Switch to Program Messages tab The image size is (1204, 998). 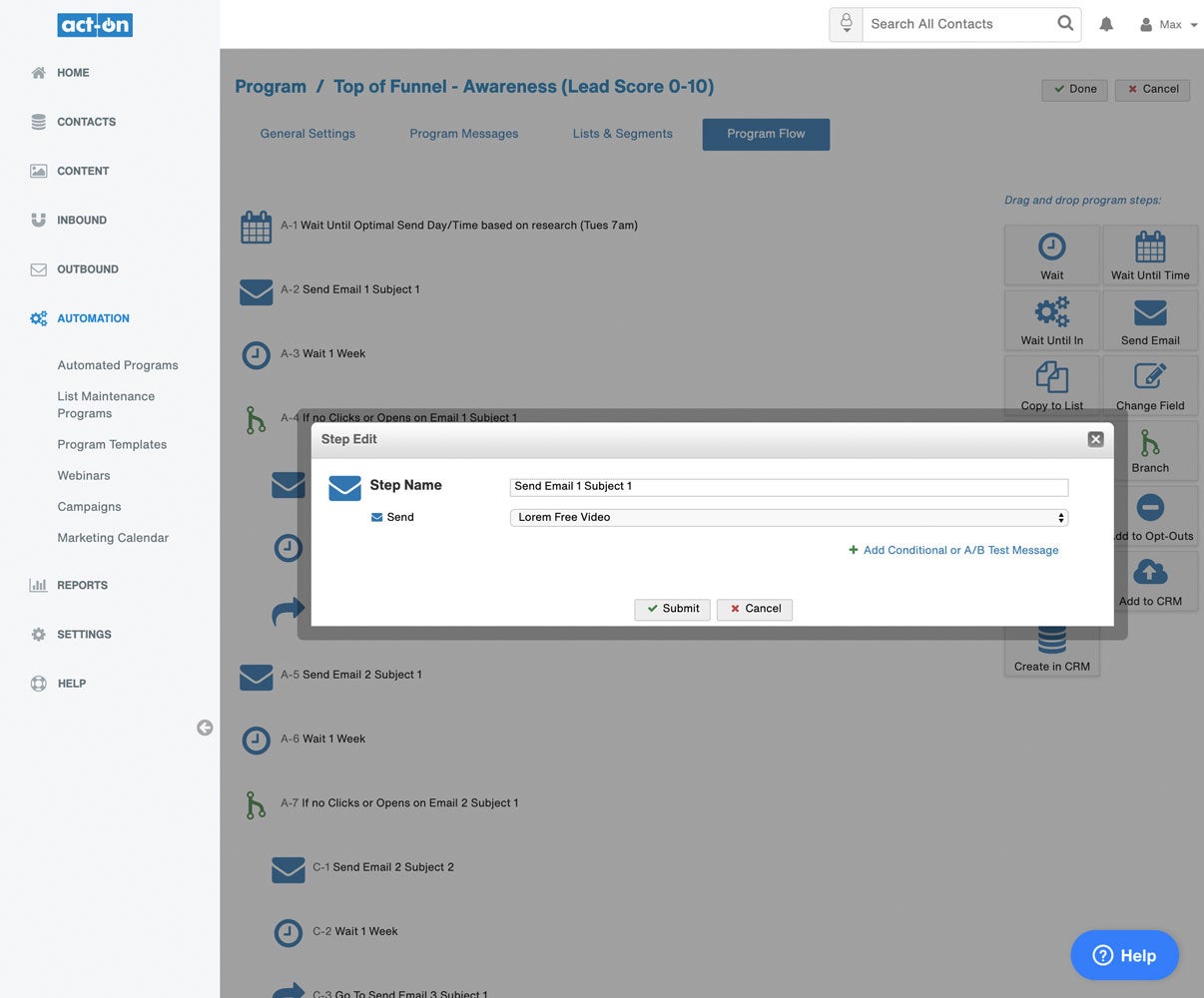464,134
